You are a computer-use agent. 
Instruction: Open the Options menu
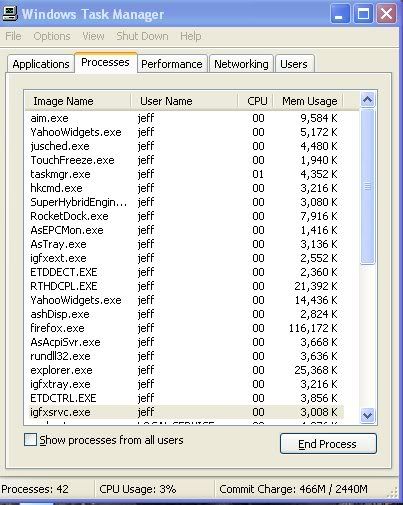click(x=52, y=36)
